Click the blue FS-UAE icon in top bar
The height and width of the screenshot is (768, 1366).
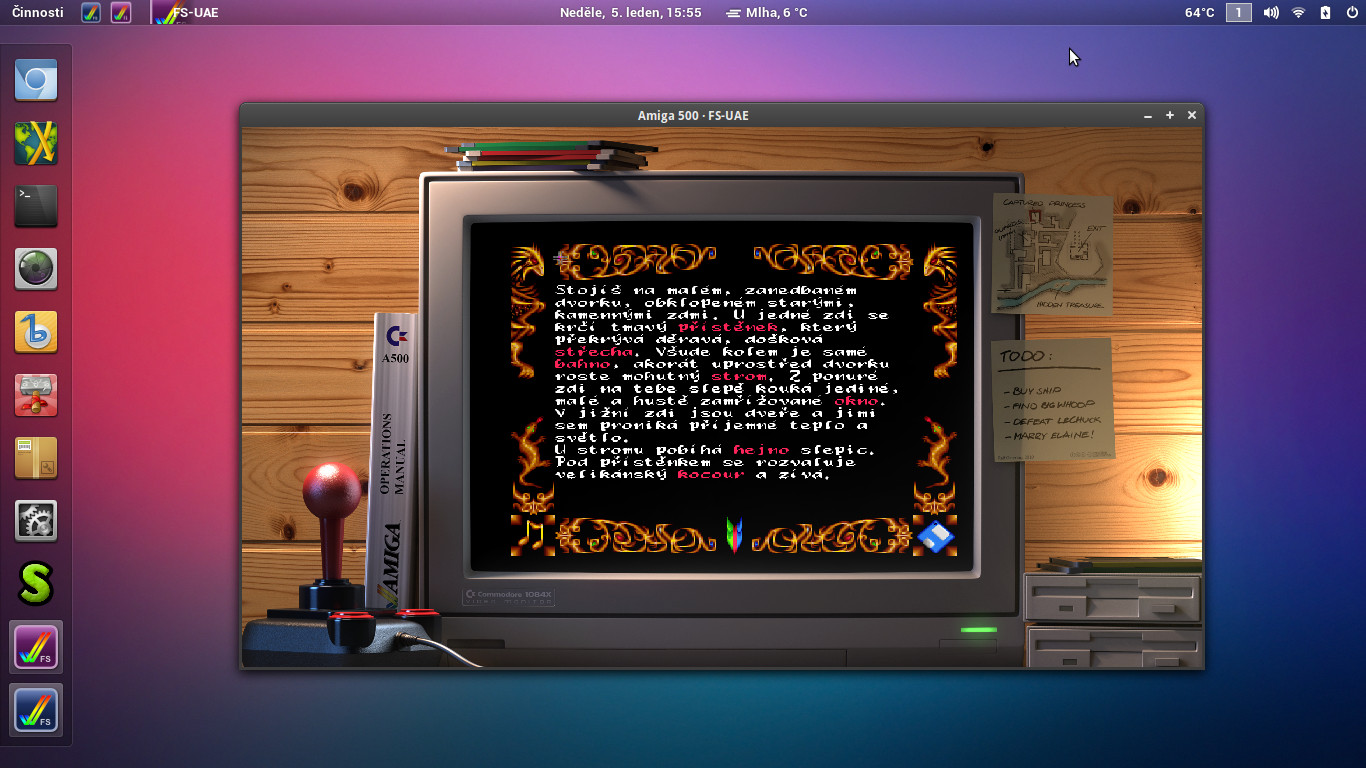pyautogui.click(x=91, y=13)
